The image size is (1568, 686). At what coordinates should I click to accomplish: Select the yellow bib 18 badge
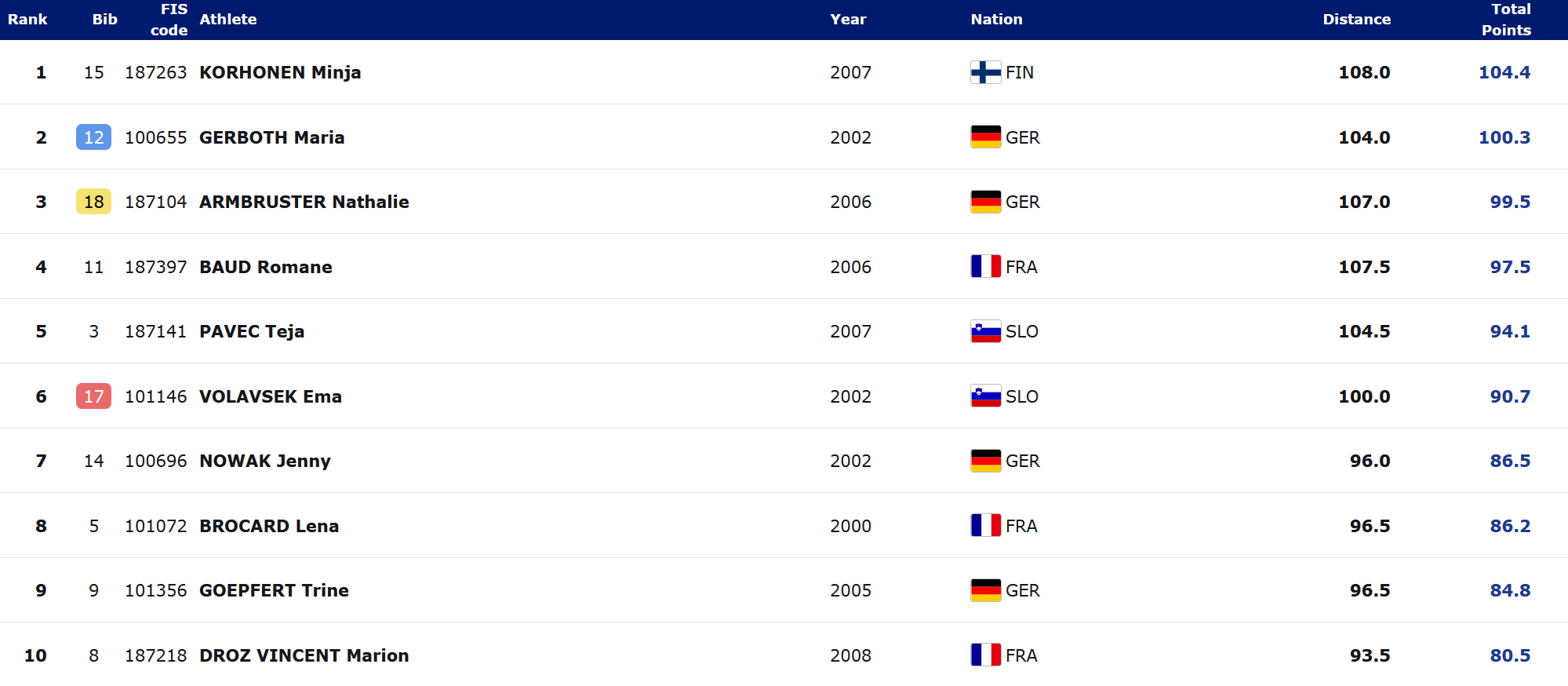[x=93, y=202]
